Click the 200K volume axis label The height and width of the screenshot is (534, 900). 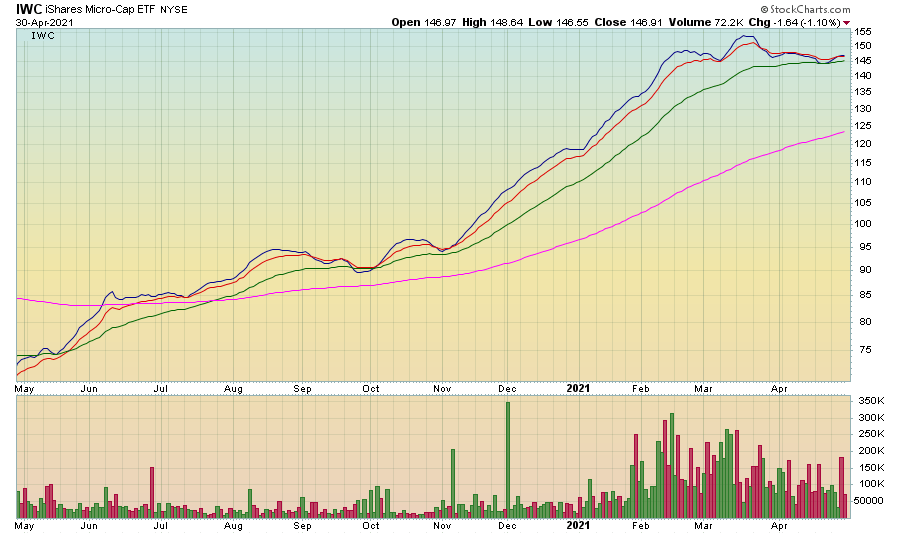click(x=871, y=451)
